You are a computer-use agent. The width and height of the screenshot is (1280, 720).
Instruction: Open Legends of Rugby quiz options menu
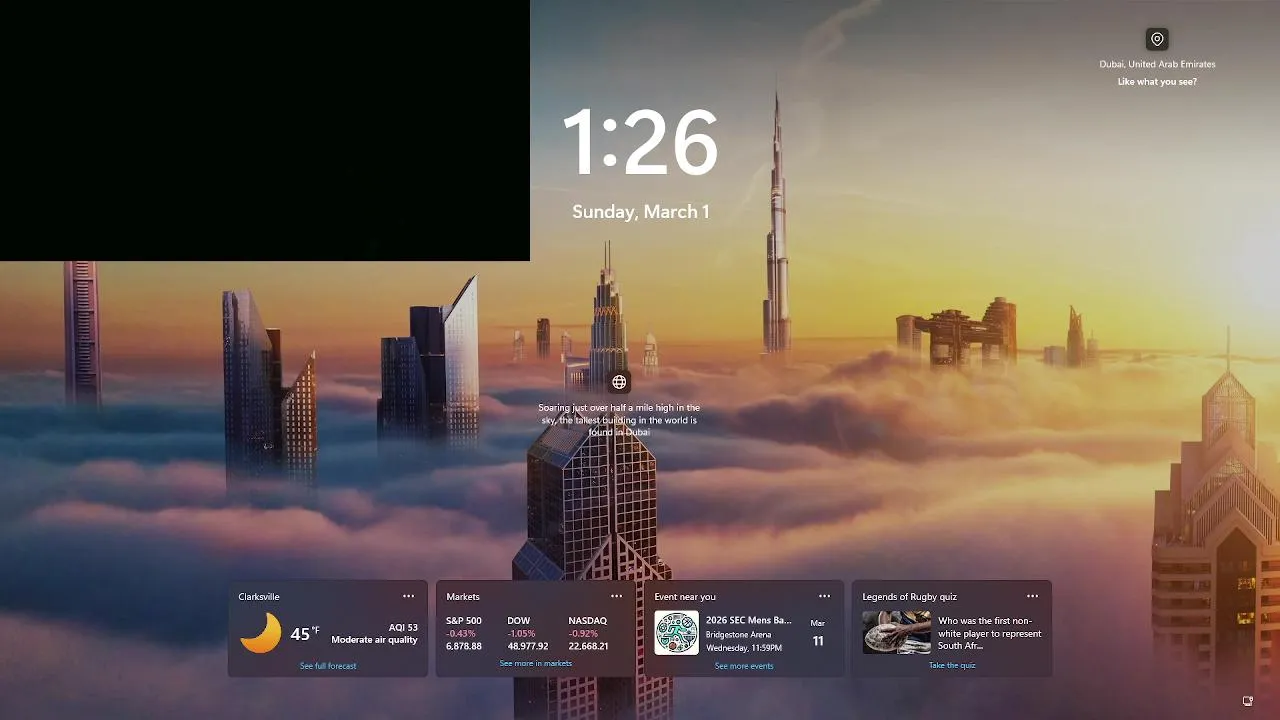click(x=1032, y=596)
